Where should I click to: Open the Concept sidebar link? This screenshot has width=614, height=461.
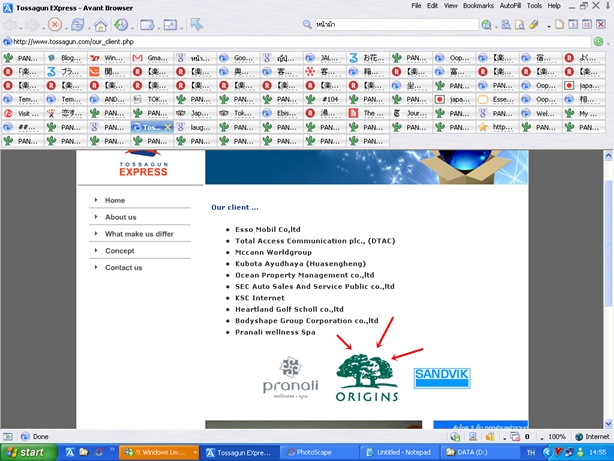point(119,251)
